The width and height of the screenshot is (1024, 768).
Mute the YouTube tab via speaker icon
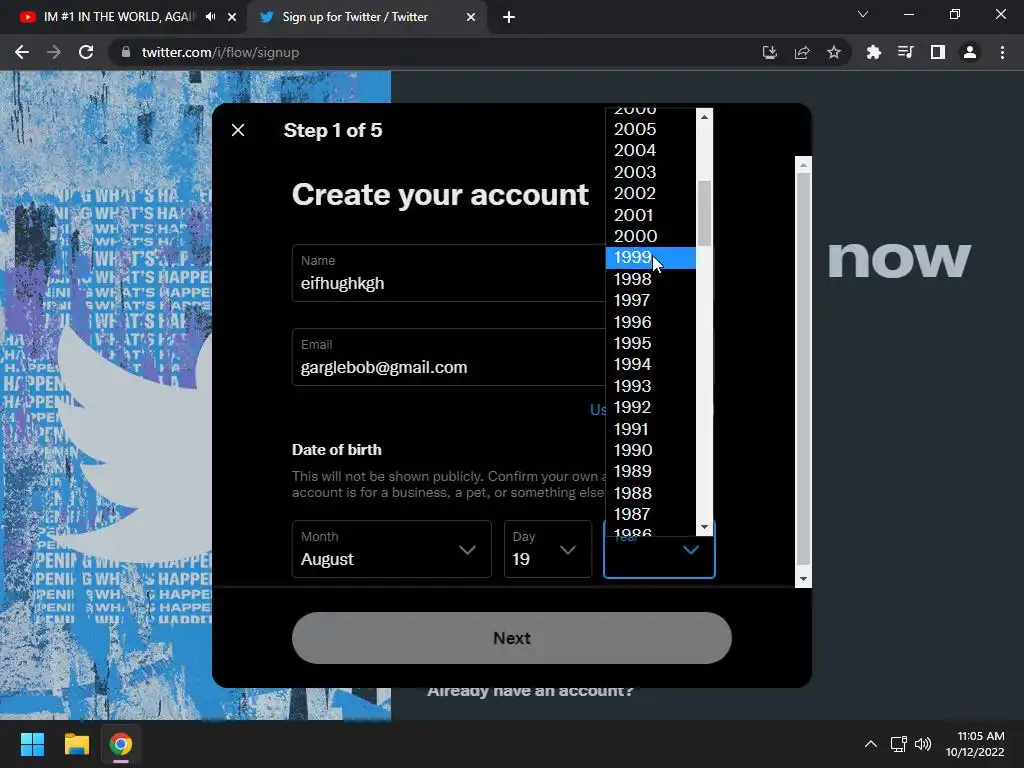(210, 17)
